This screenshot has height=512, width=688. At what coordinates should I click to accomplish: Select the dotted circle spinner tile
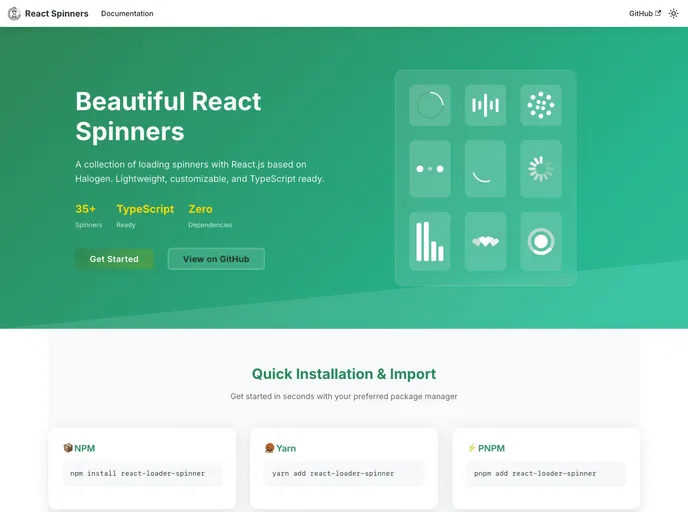point(541,105)
